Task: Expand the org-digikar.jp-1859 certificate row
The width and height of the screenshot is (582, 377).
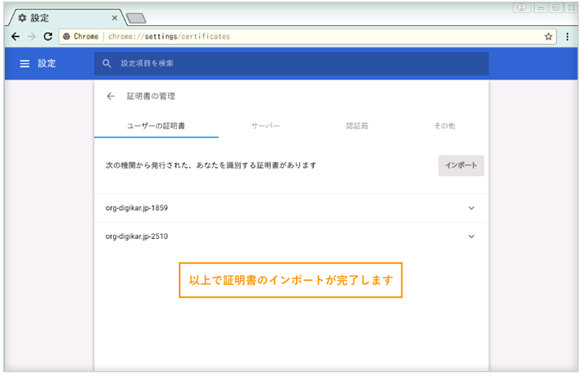Action: (x=471, y=208)
